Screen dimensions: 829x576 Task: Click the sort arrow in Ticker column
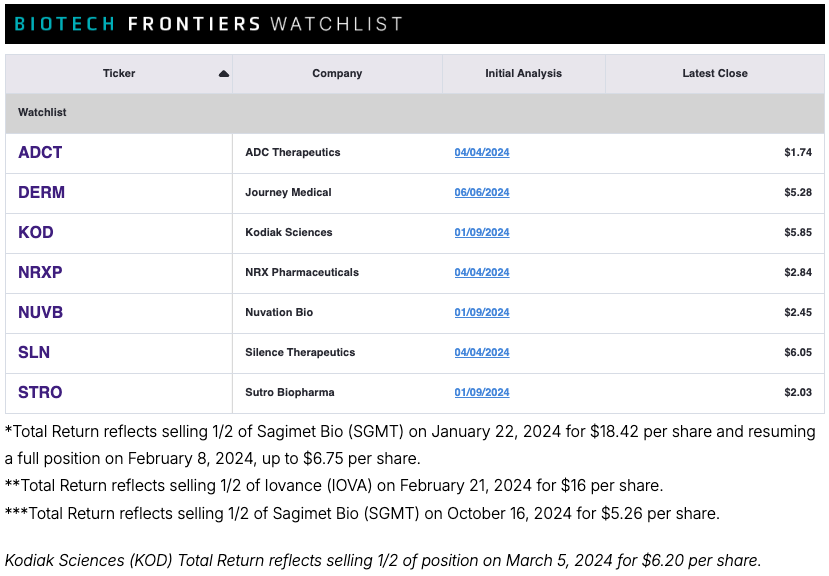pos(224,74)
